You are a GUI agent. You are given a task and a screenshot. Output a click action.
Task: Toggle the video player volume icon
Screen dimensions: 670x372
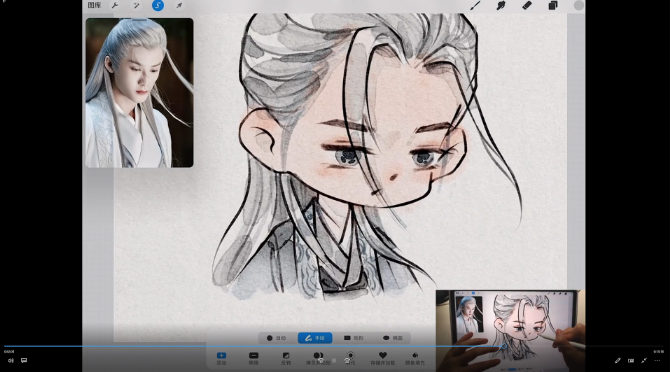[x=11, y=360]
